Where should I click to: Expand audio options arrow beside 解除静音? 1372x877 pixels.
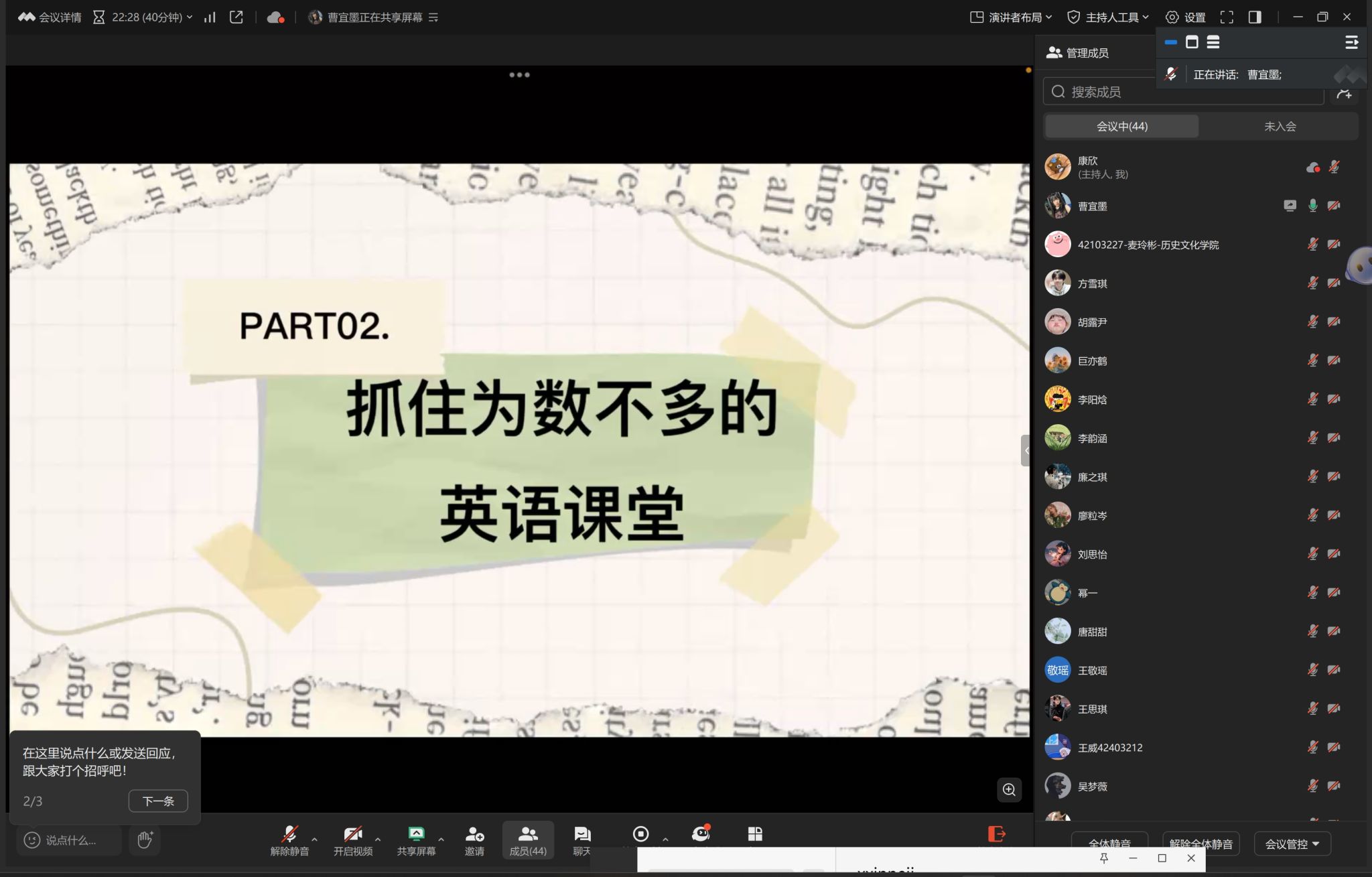314,839
